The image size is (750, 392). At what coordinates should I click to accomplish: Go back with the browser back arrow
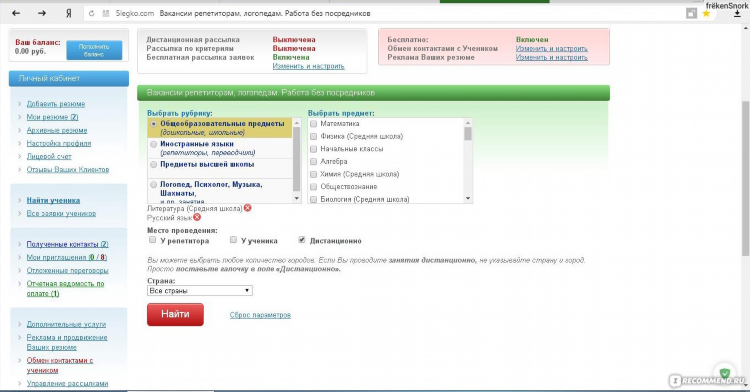(x=16, y=13)
